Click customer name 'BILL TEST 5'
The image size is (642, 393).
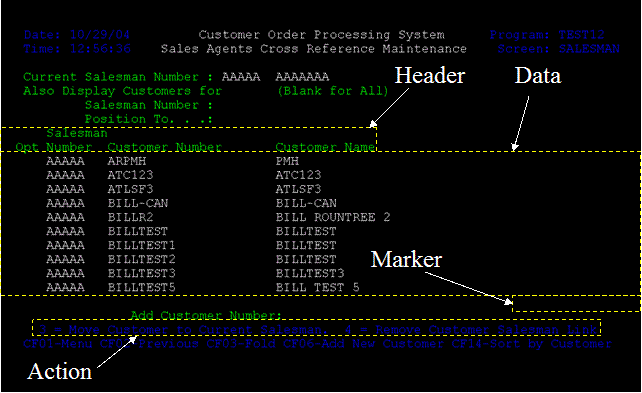tap(317, 287)
